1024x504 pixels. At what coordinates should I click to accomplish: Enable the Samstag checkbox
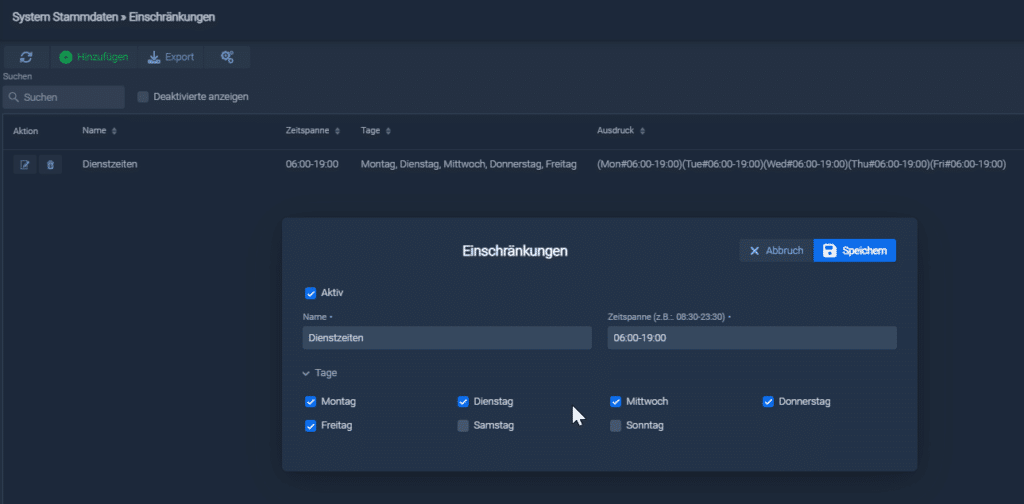pyautogui.click(x=463, y=426)
